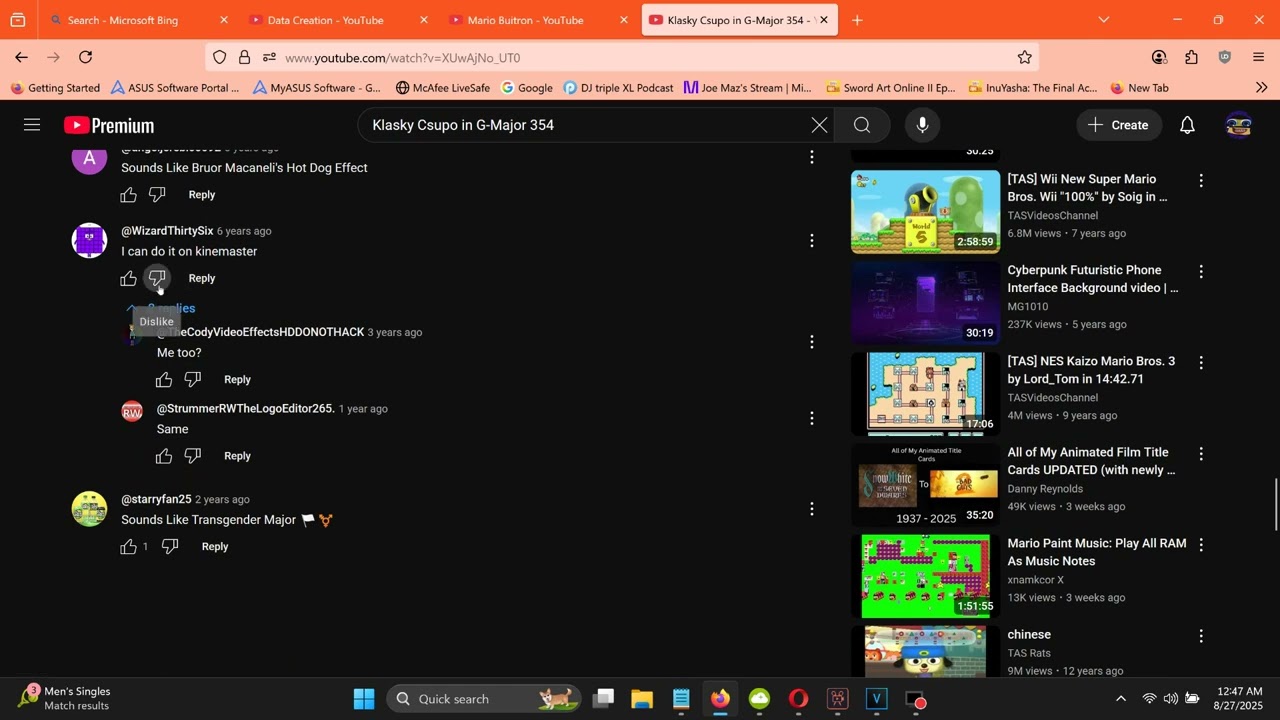Open options for Hot Dog Effect comment
Image resolution: width=1280 pixels, height=720 pixels.
tap(812, 157)
